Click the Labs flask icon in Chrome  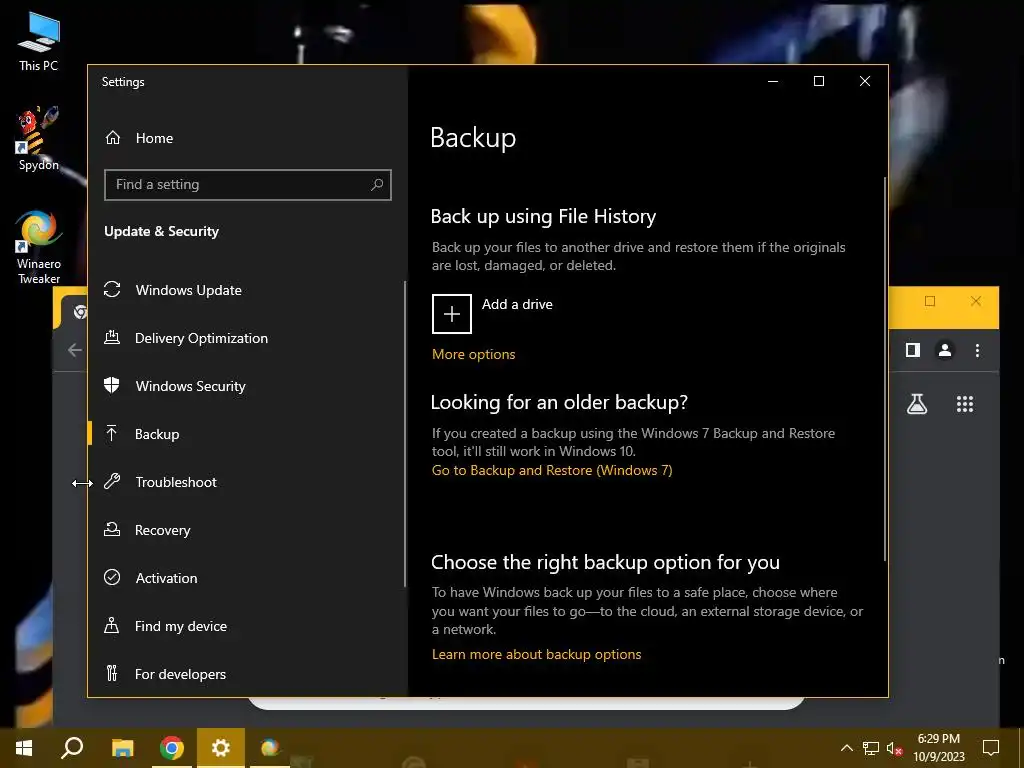(917, 404)
